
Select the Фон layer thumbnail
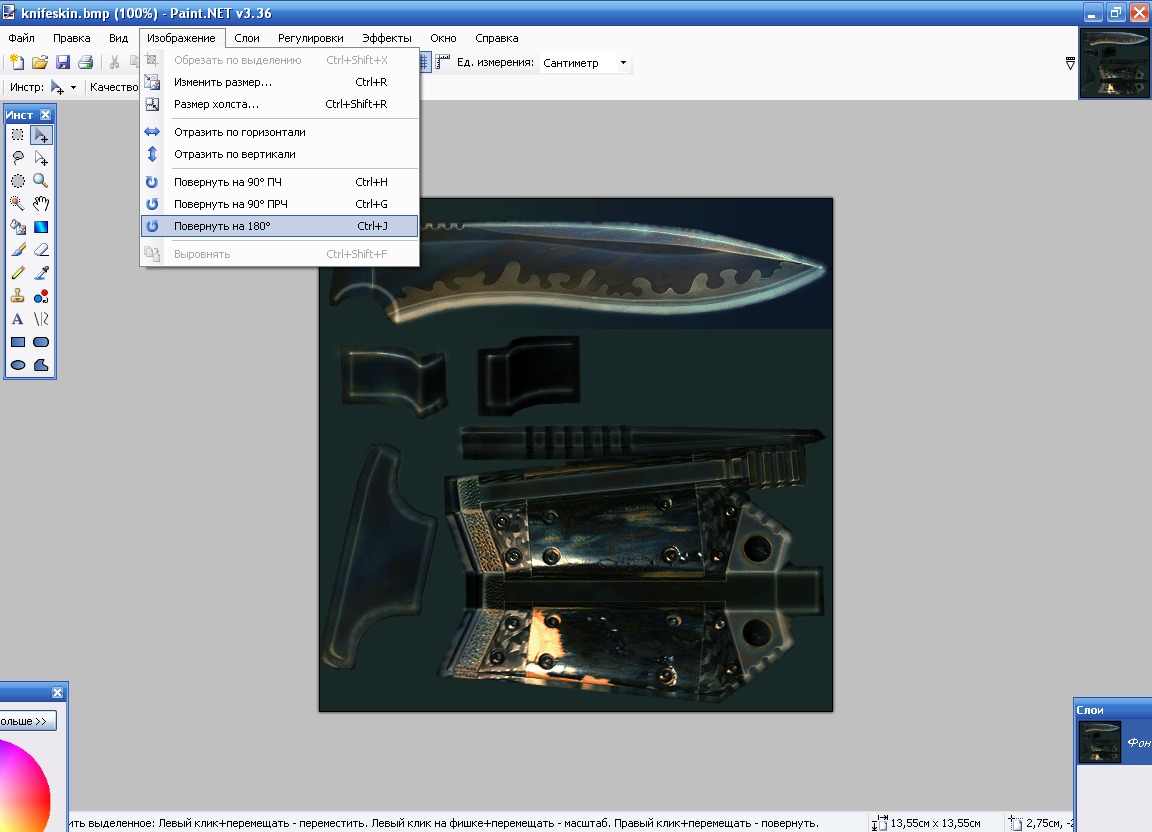click(1099, 742)
